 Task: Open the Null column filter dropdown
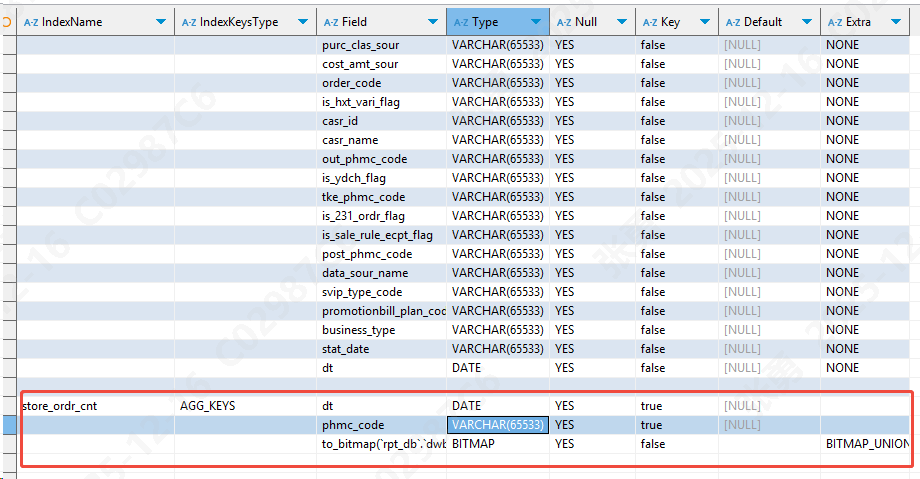622,22
